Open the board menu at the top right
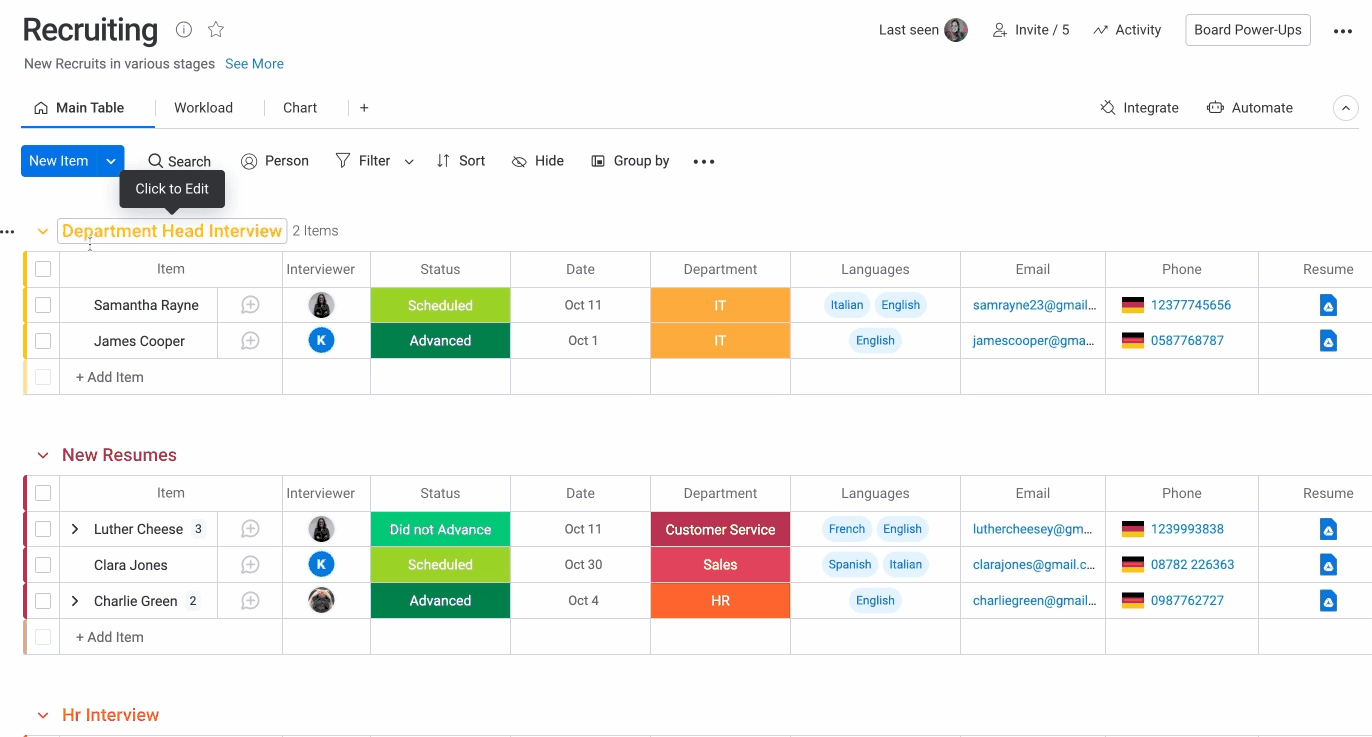Viewport: 1372px width, 737px height. [1342, 31]
